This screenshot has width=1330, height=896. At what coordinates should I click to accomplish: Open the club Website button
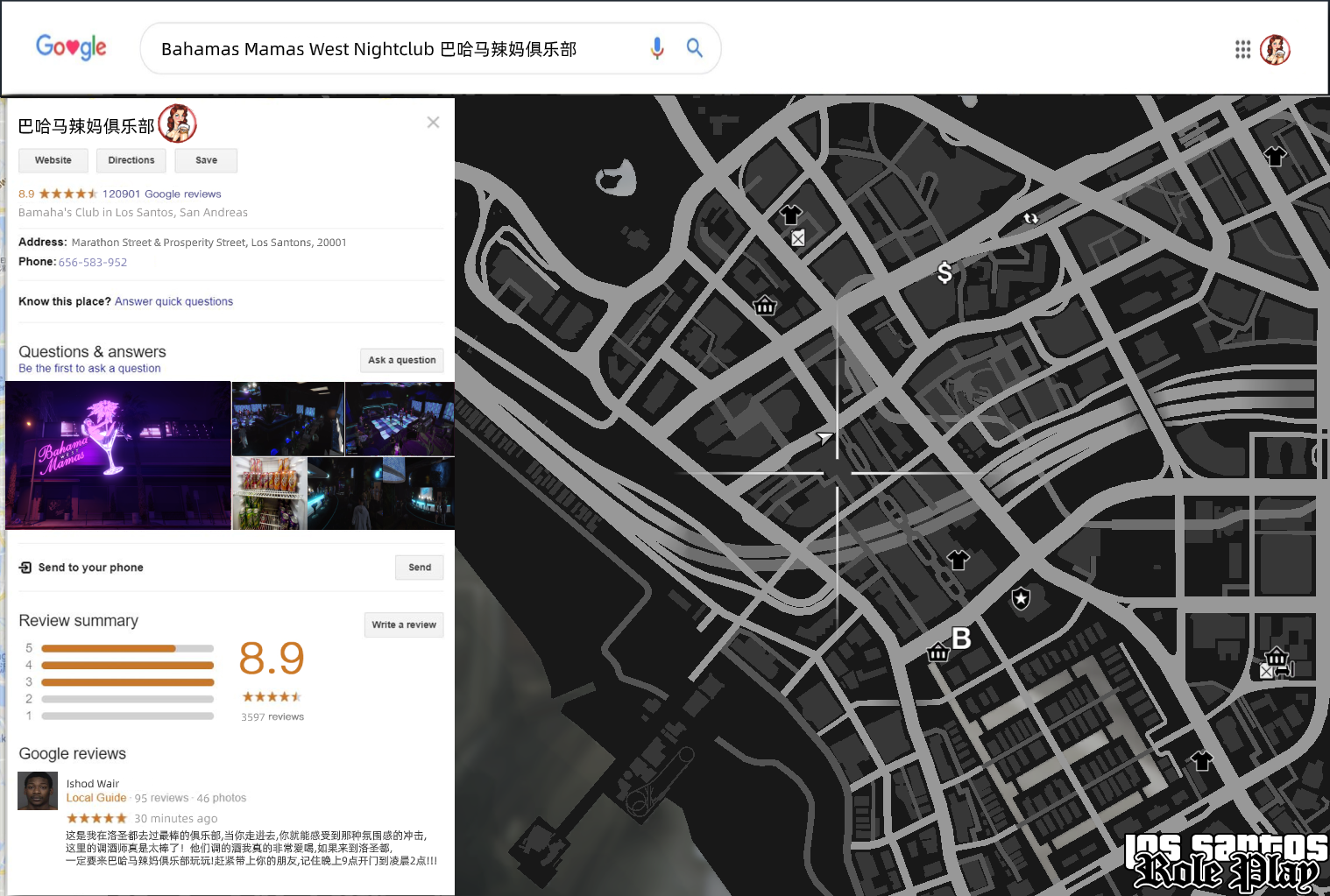tap(53, 160)
